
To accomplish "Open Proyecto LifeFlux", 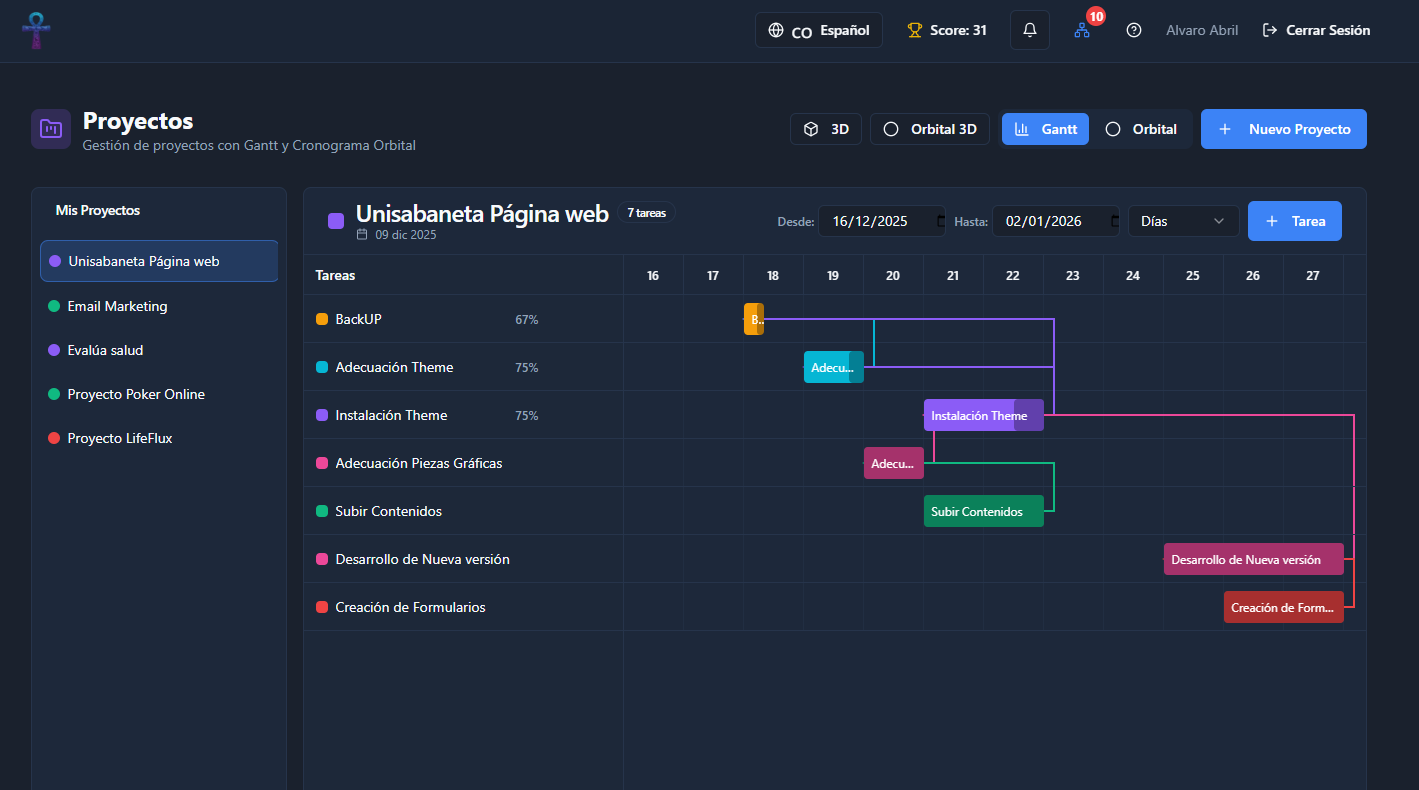I will click(x=159, y=438).
